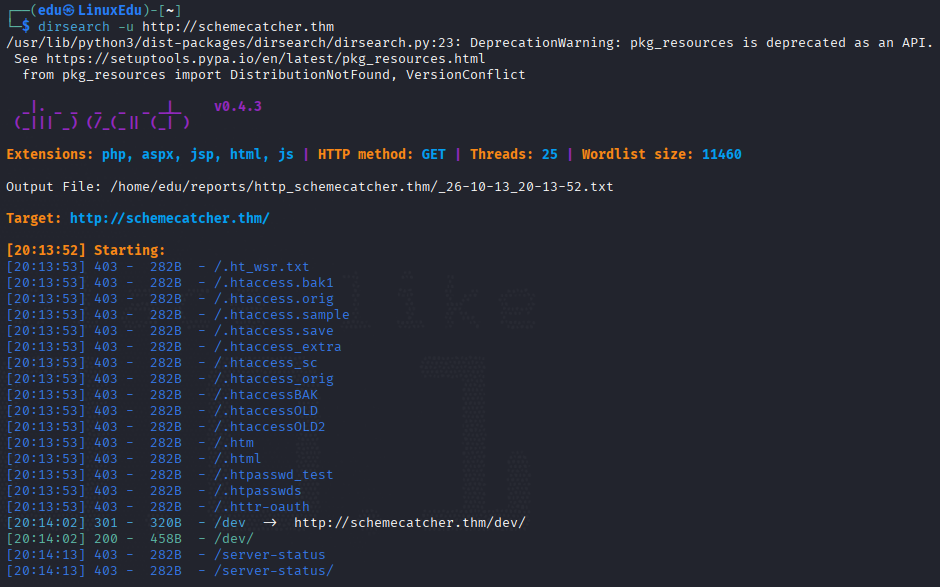940x587 pixels.
Task: Click the v0.4.3 version label
Action: coord(238,106)
